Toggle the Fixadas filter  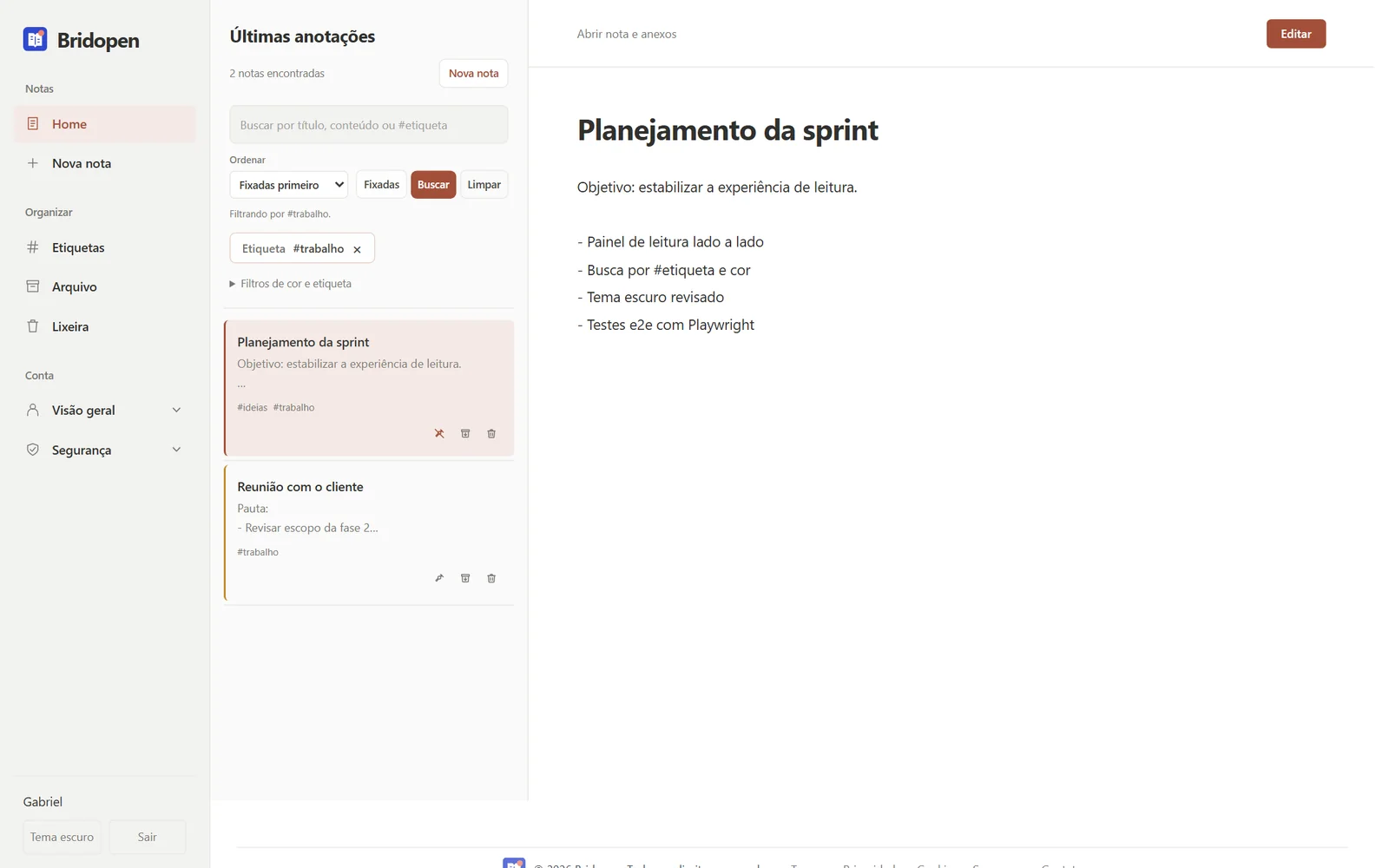pyautogui.click(x=381, y=185)
